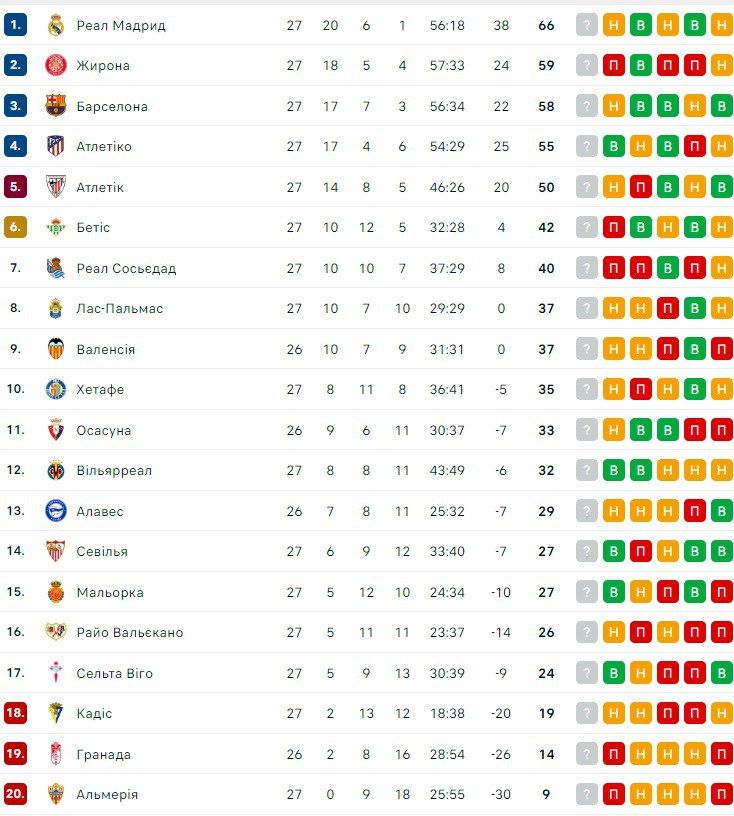Click the Villarreal club logo

56,470
